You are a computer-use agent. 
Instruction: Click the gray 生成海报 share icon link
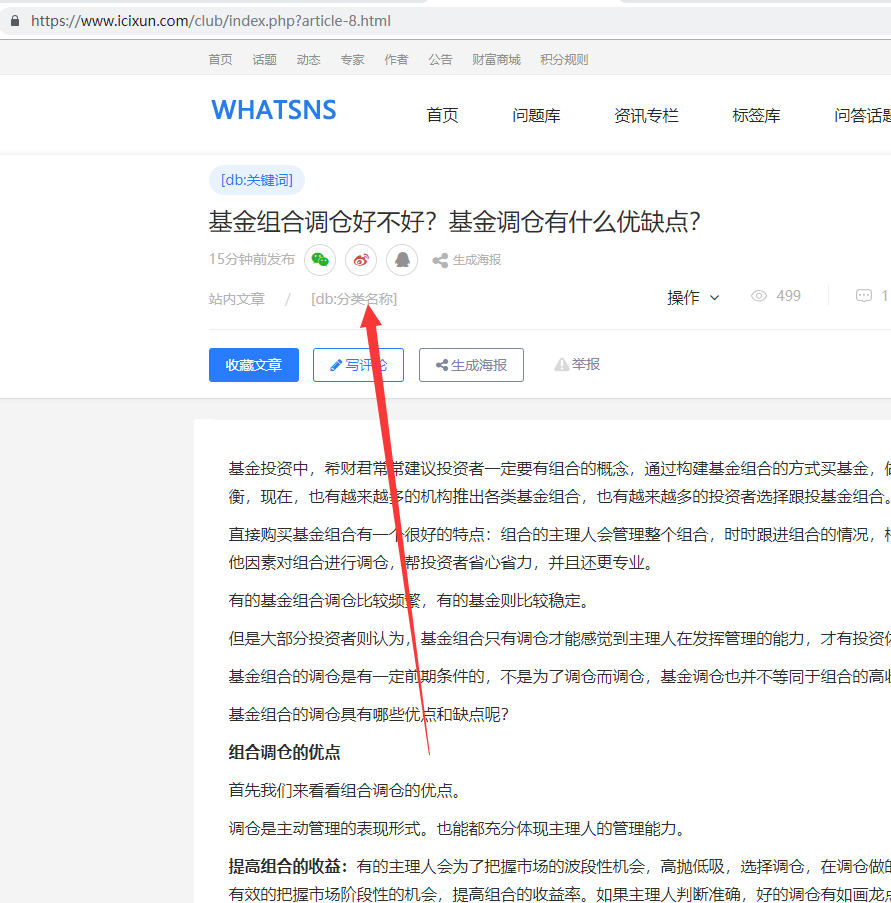[x=467, y=260]
